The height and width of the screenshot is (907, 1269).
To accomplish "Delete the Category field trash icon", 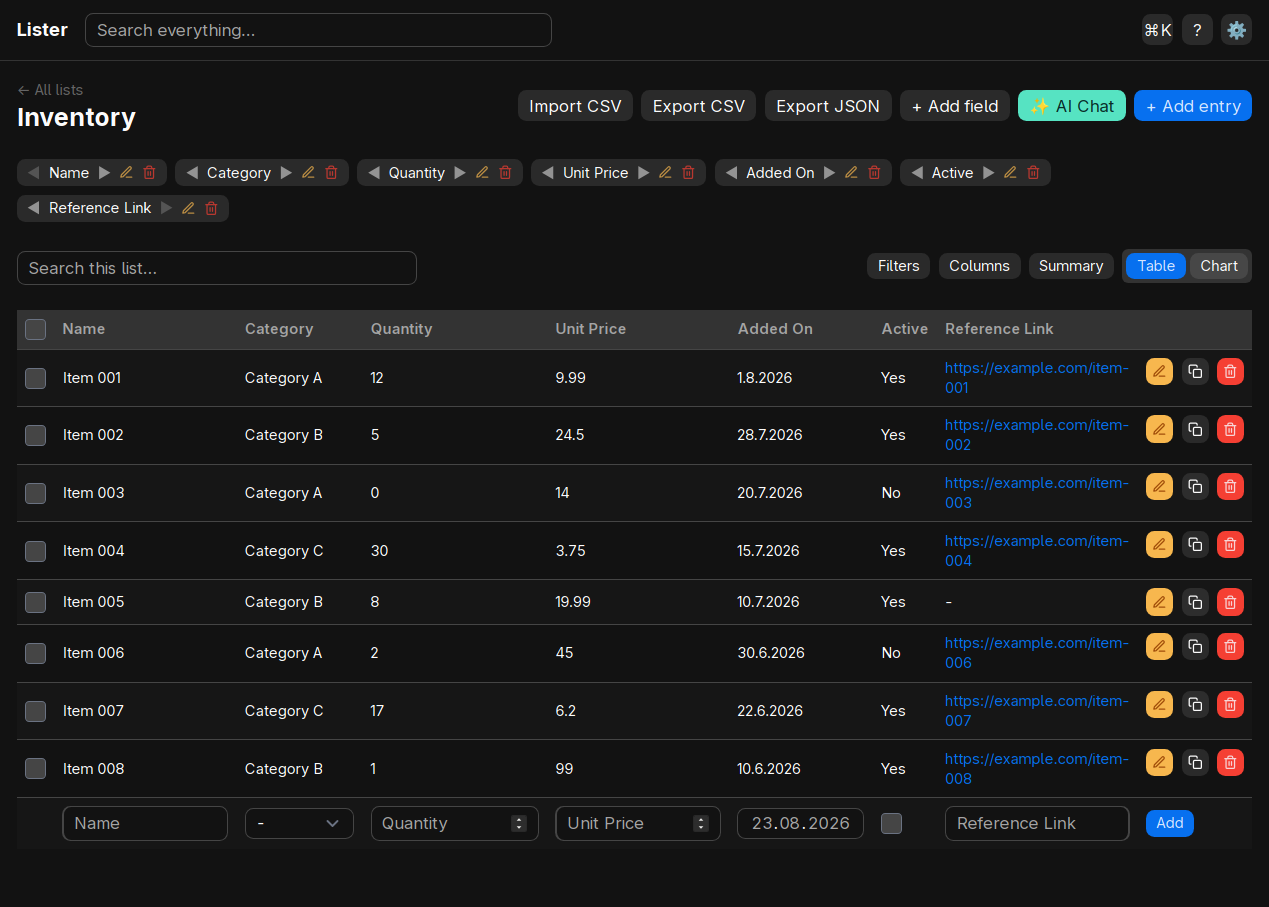I will pyautogui.click(x=331, y=173).
